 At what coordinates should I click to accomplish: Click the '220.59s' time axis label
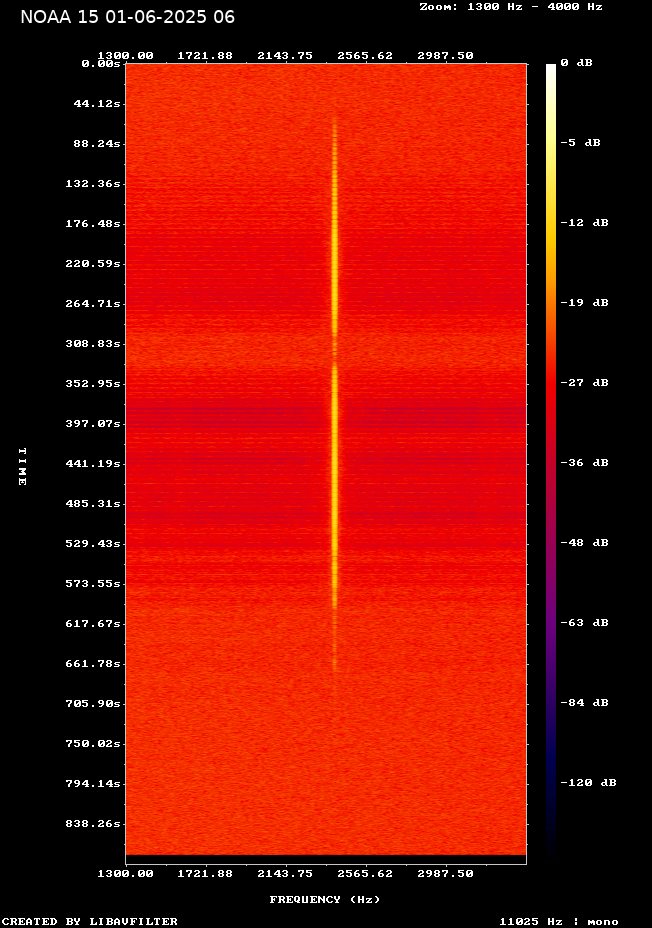93,263
